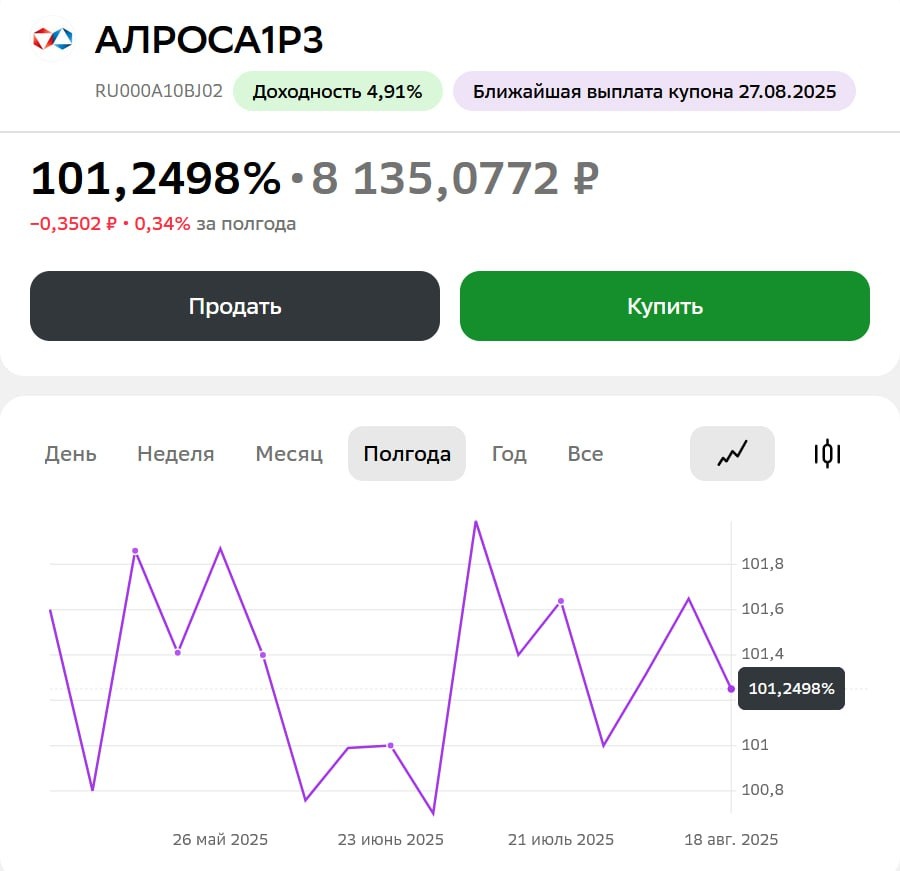Select the Месяц period tab
900x871 pixels.
pos(289,454)
